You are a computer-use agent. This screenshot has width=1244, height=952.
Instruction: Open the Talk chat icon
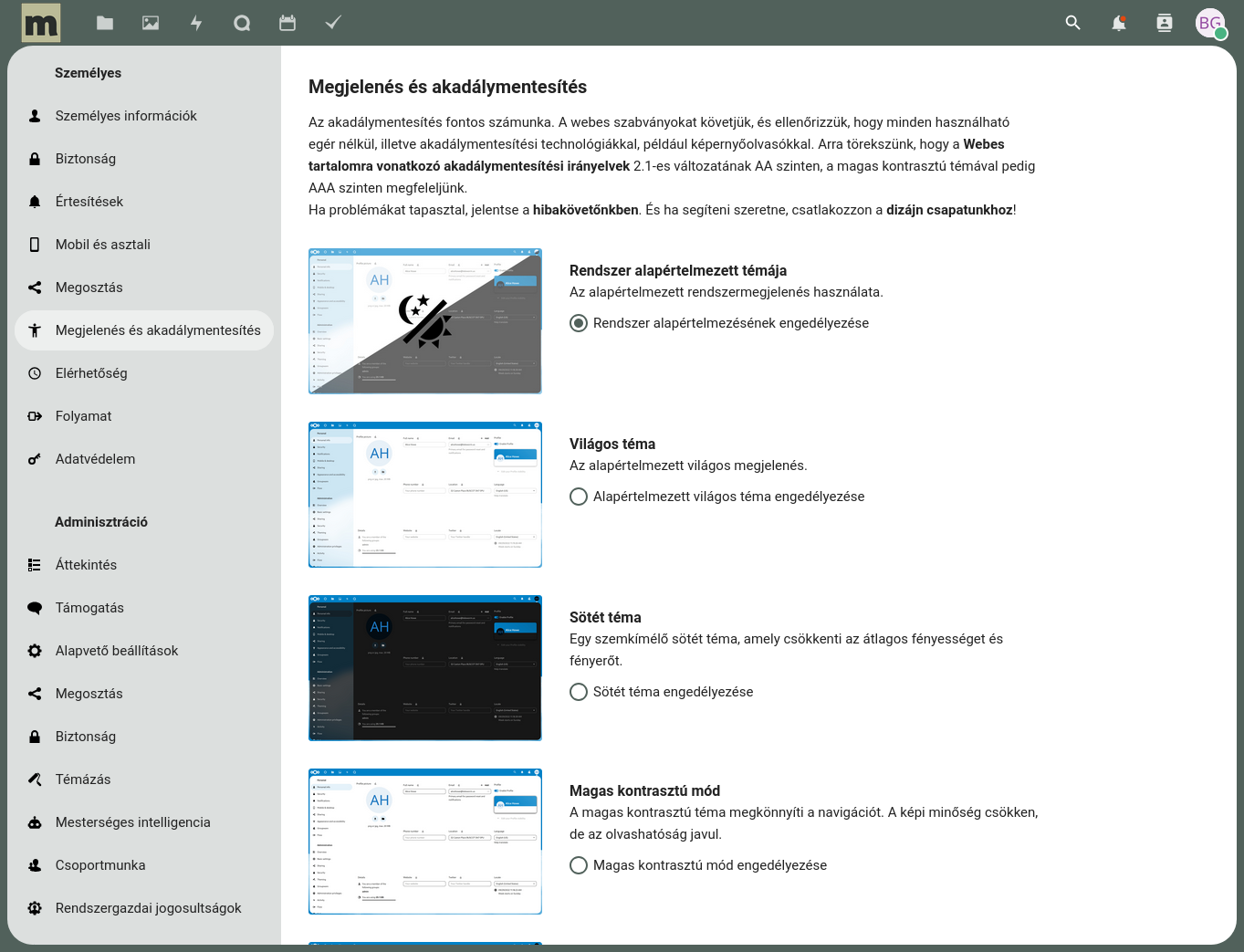242,23
